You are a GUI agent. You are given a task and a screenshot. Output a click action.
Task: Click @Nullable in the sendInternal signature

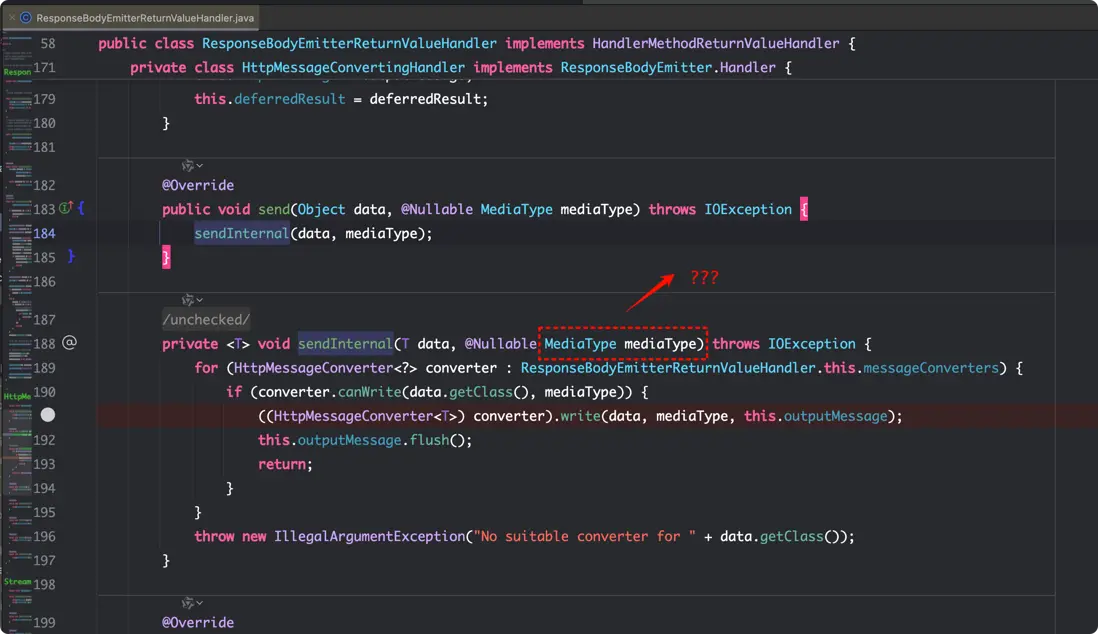(501, 344)
